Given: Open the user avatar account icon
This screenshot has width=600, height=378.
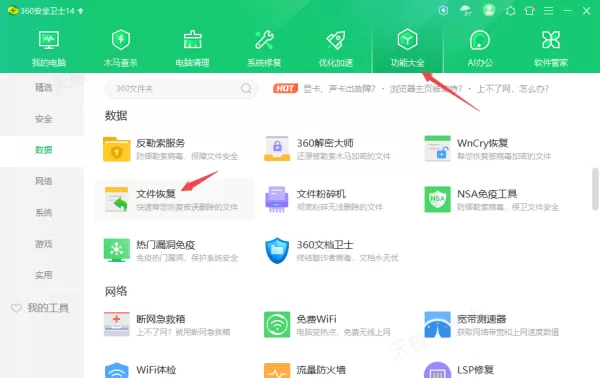Looking at the screenshot, I should pos(489,10).
